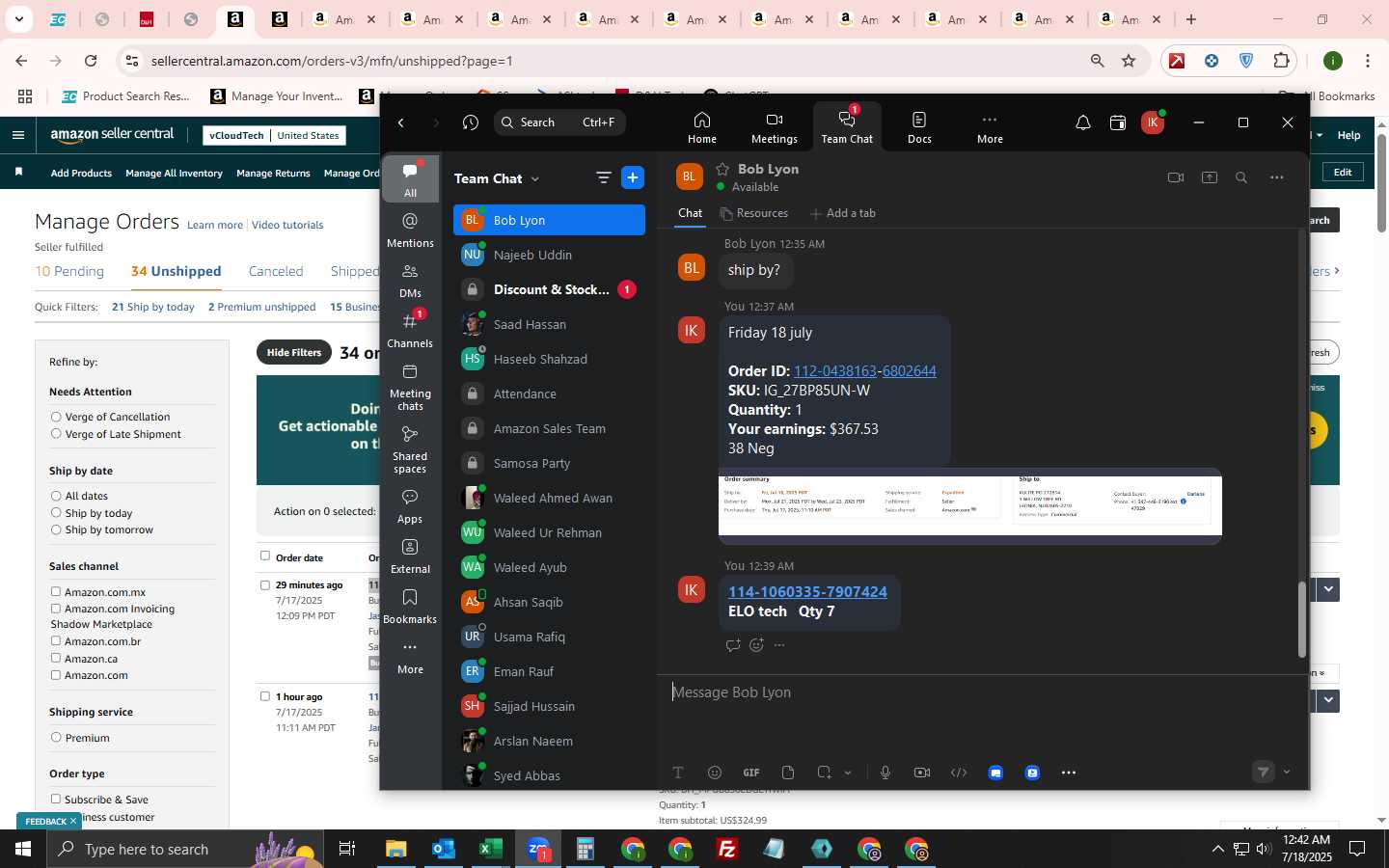Check Subscribe & Save order type
The height and width of the screenshot is (868, 1389).
[56, 799]
